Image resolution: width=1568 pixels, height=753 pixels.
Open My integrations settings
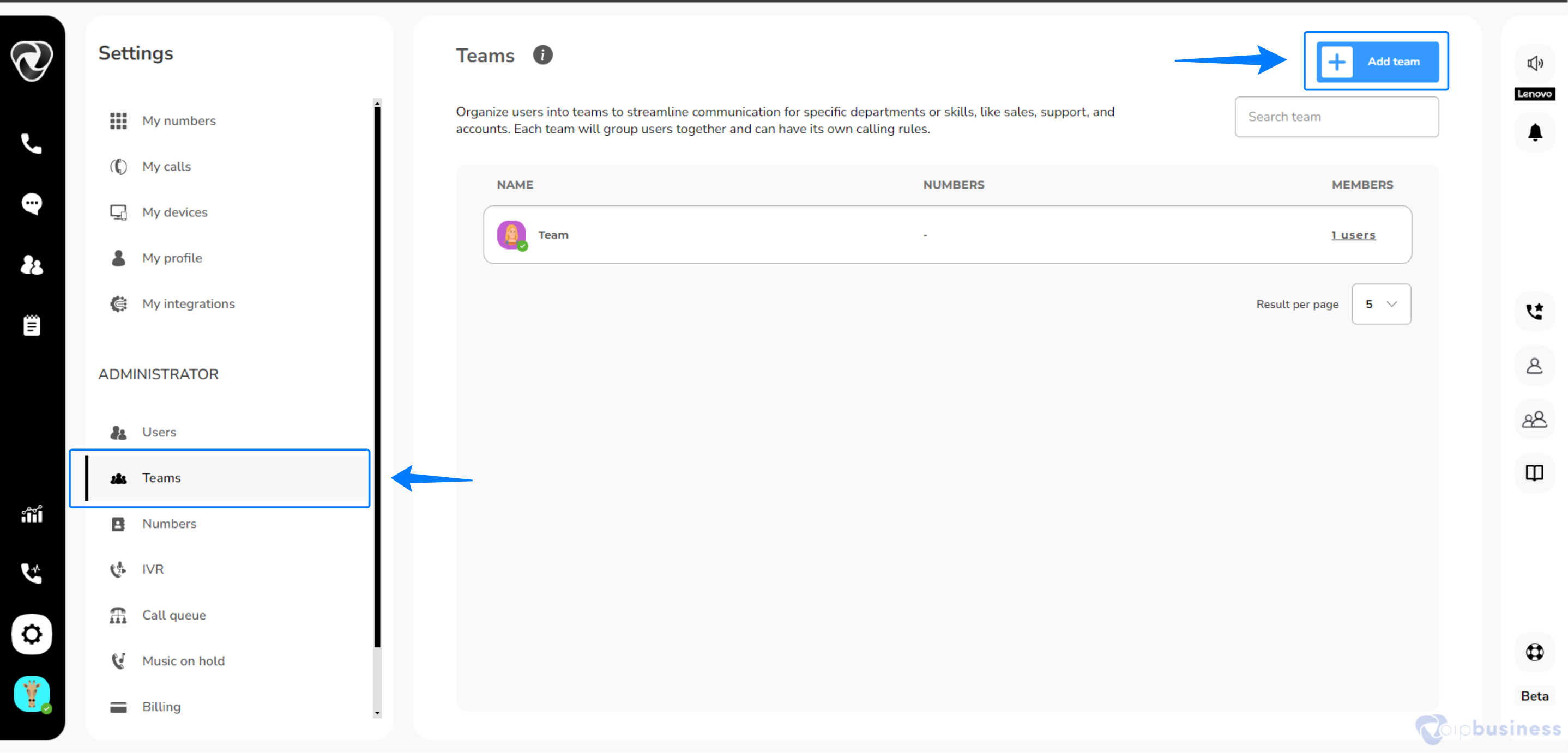[188, 303]
